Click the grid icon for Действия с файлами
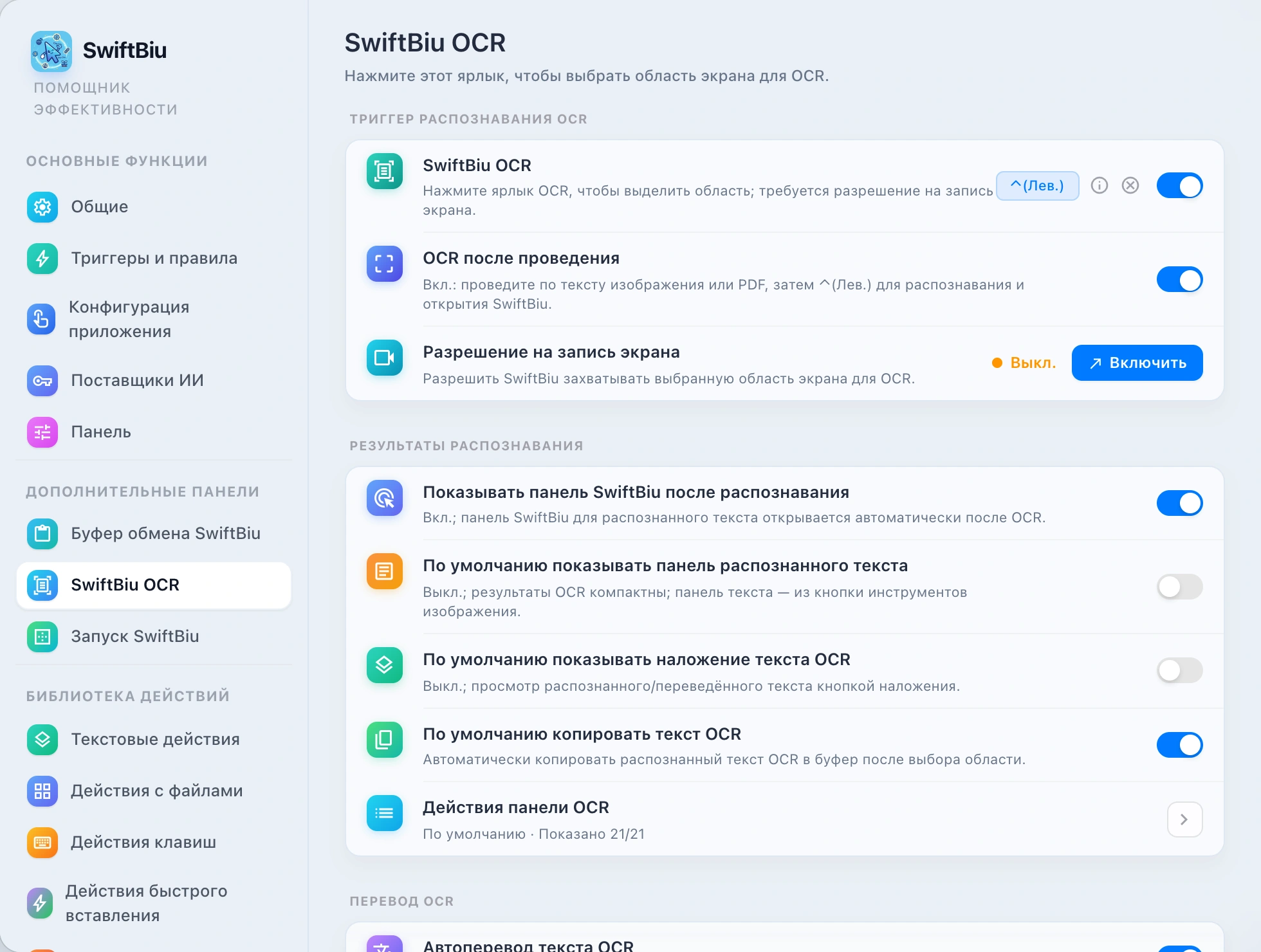 [x=42, y=791]
